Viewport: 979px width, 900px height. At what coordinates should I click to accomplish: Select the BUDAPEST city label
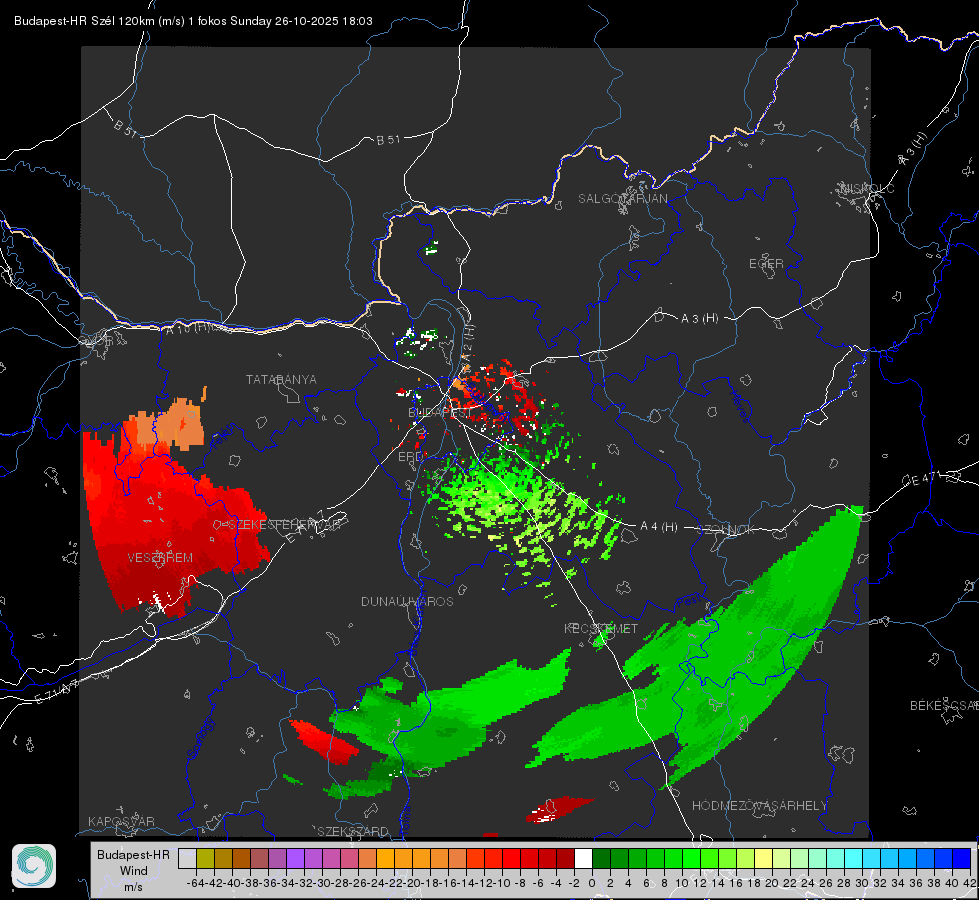[x=440, y=413]
